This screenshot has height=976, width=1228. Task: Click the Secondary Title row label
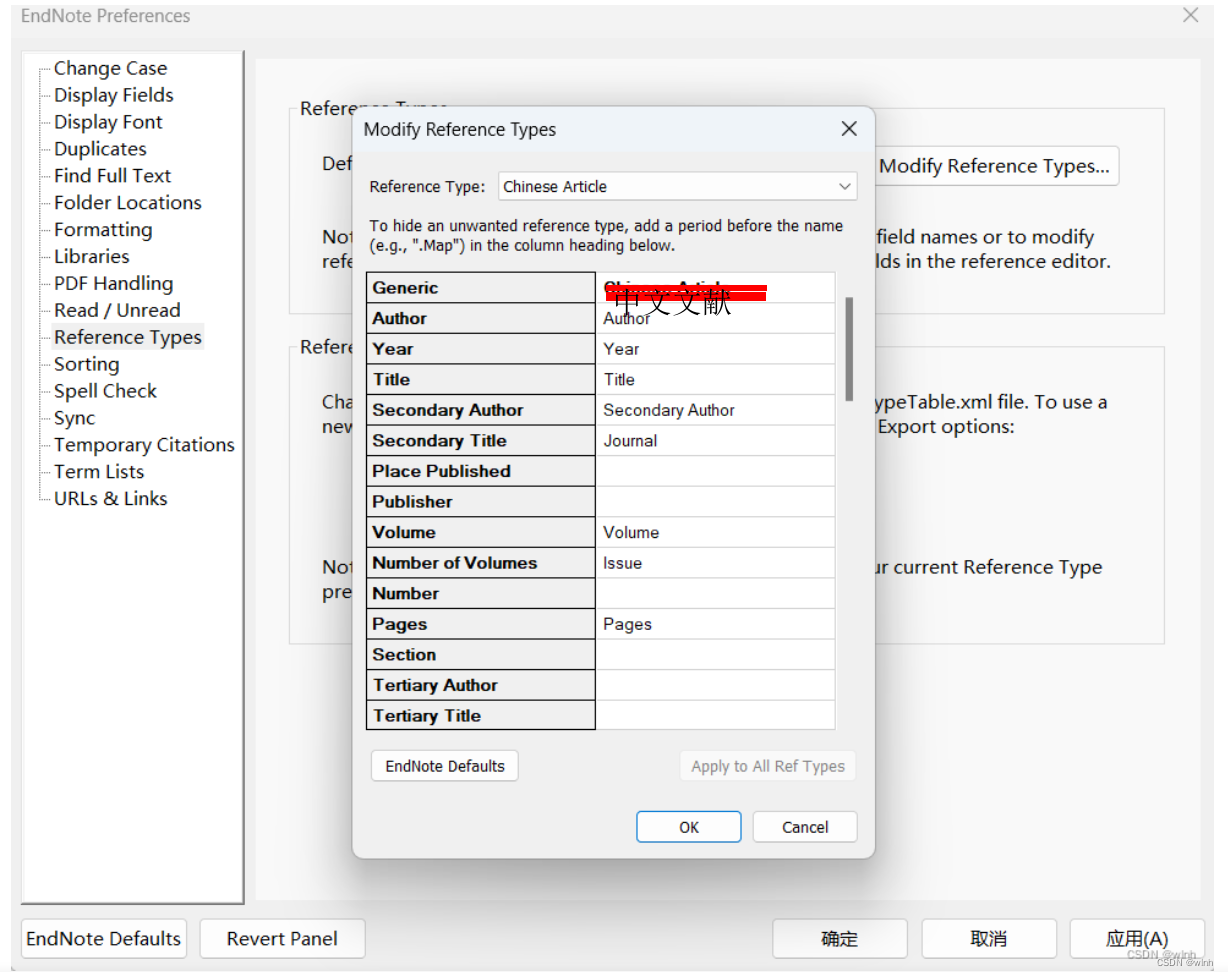[x=481, y=440]
